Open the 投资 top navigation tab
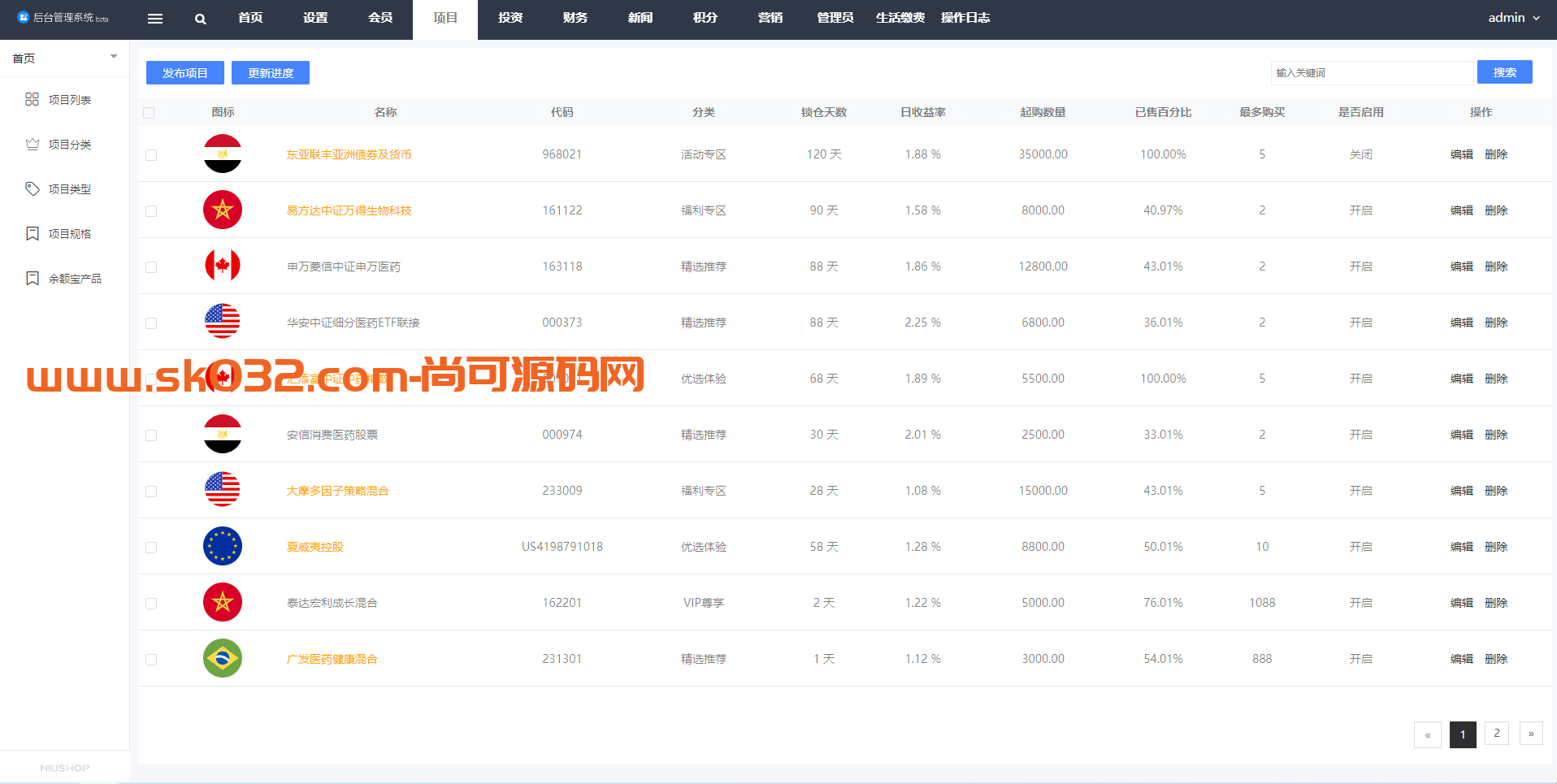 click(x=510, y=18)
